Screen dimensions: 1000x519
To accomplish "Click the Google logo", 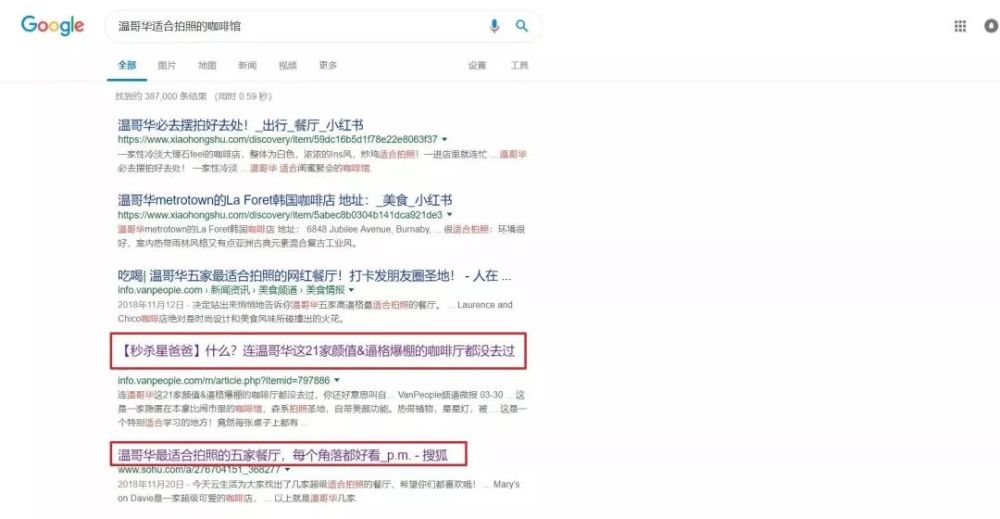I will point(52,26).
